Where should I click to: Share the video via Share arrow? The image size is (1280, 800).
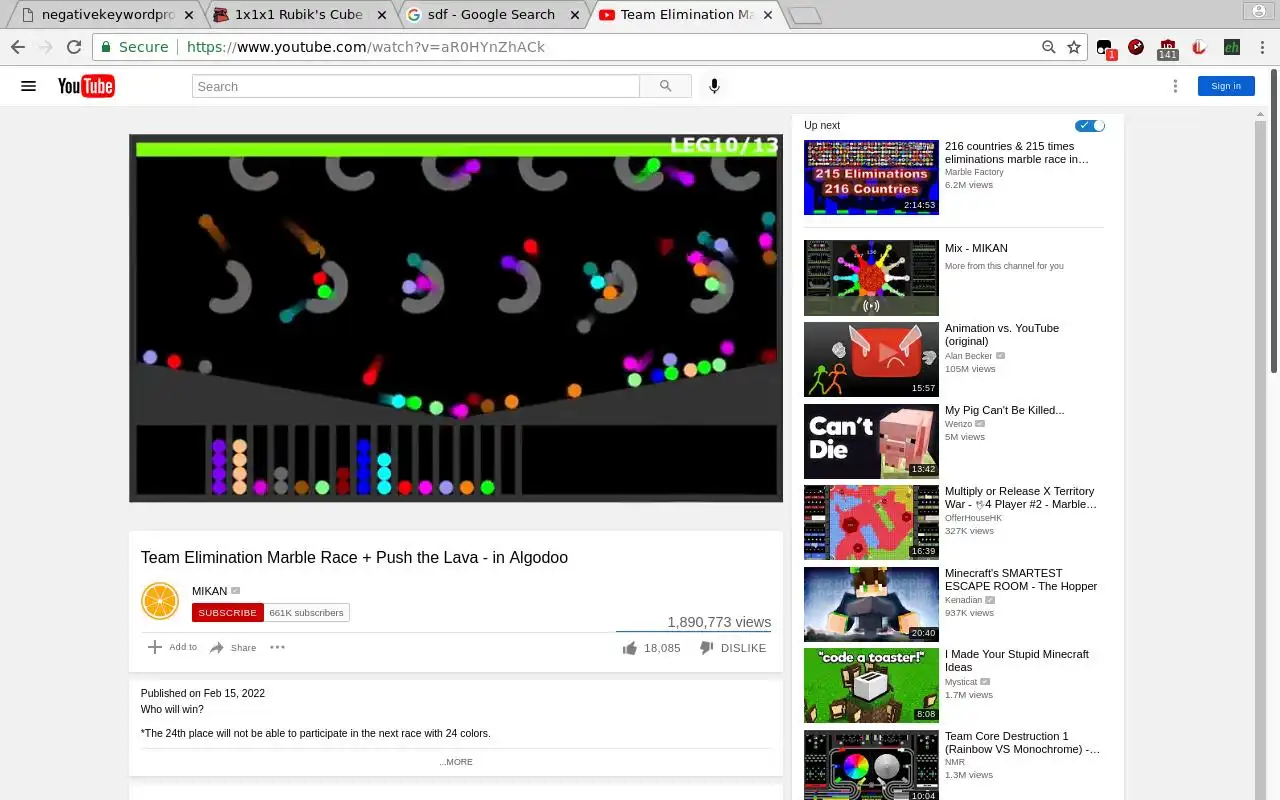(217, 648)
